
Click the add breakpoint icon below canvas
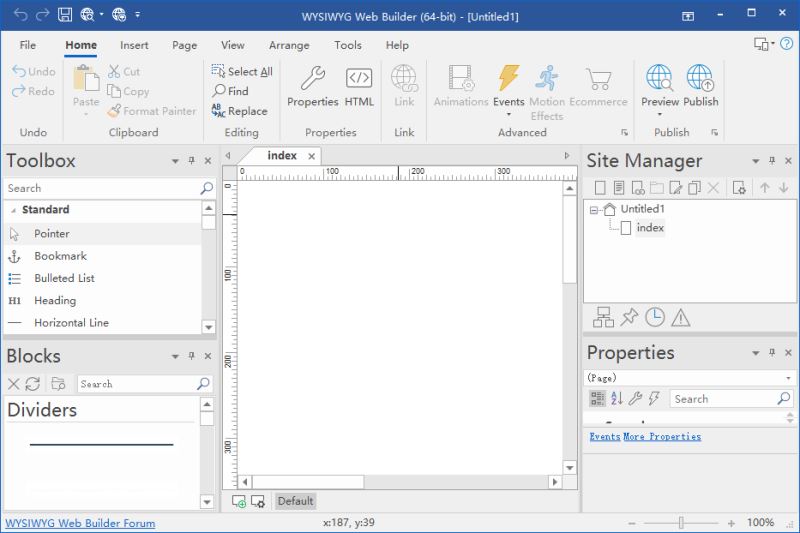239,501
